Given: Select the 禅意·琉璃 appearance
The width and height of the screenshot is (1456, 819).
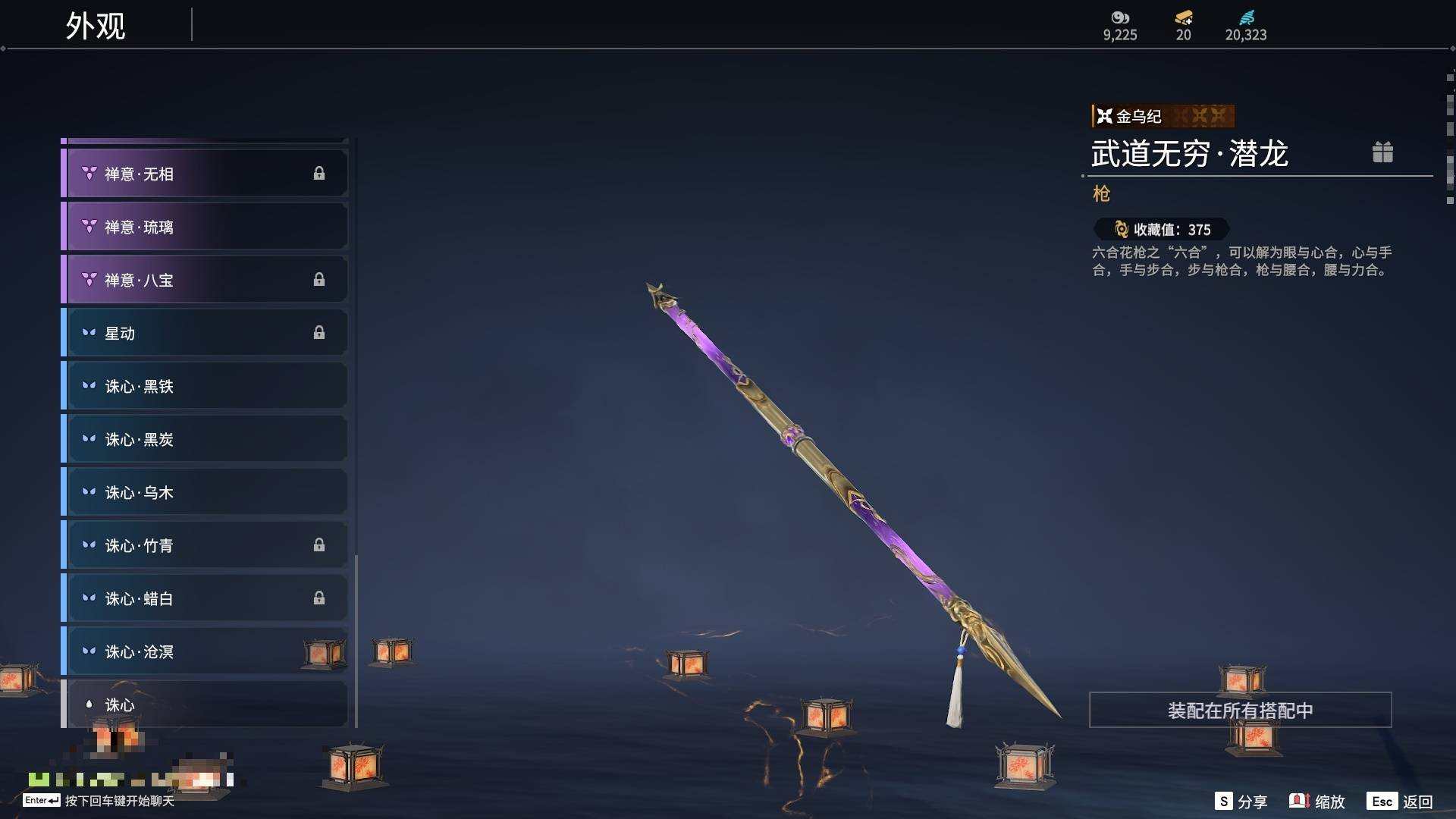Looking at the screenshot, I should 205,227.
